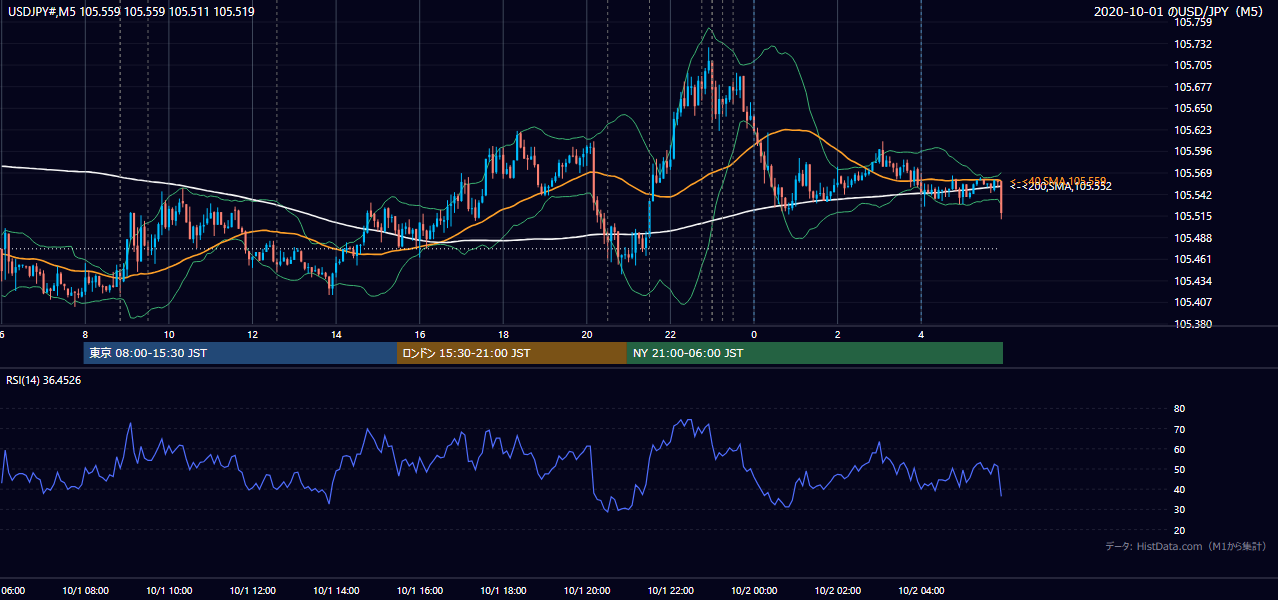Select the London 15:30-21:00 JST session bar
This screenshot has width=1278, height=600.
[512, 353]
